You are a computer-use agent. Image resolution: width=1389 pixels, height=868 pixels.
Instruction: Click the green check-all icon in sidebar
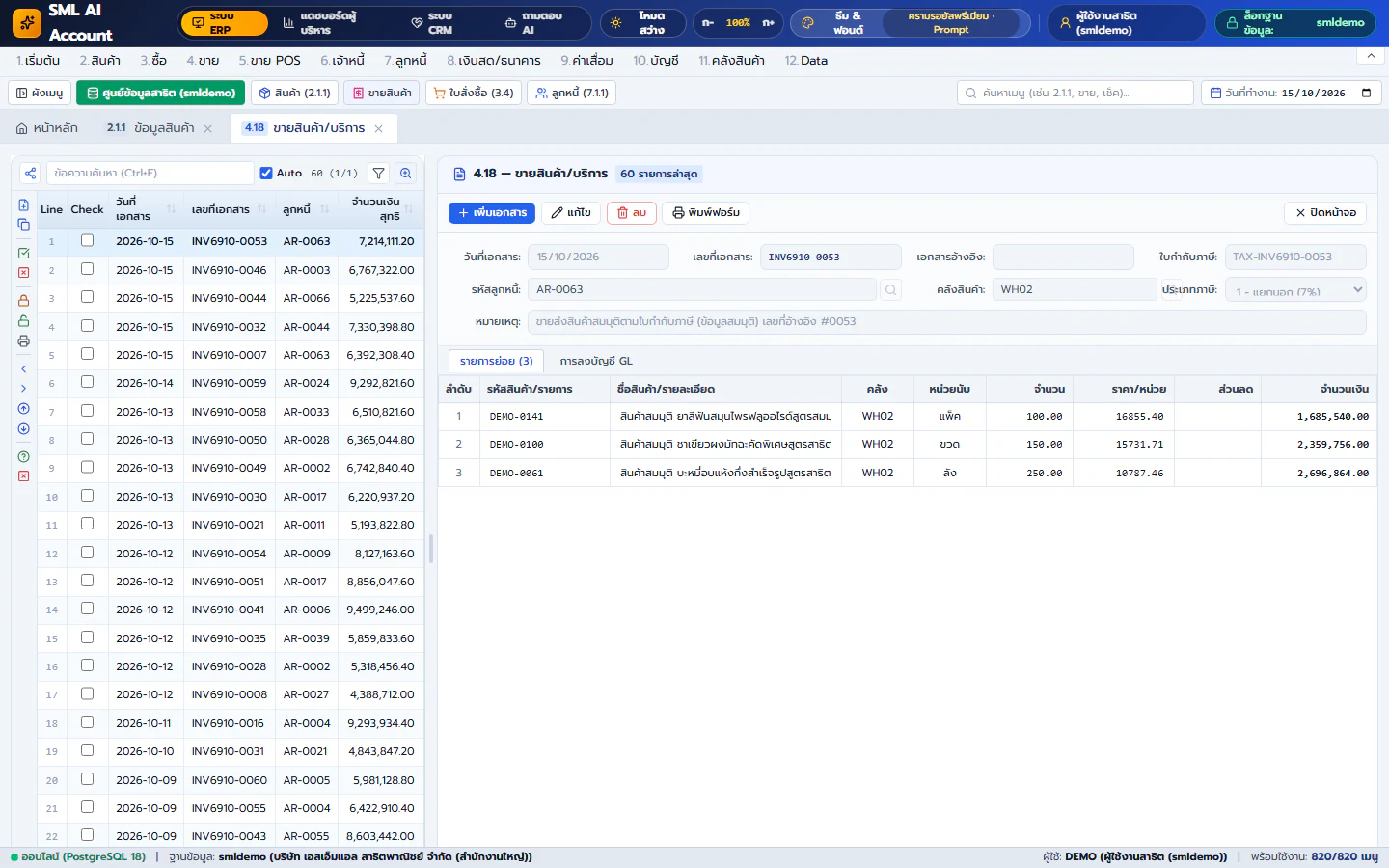24,253
